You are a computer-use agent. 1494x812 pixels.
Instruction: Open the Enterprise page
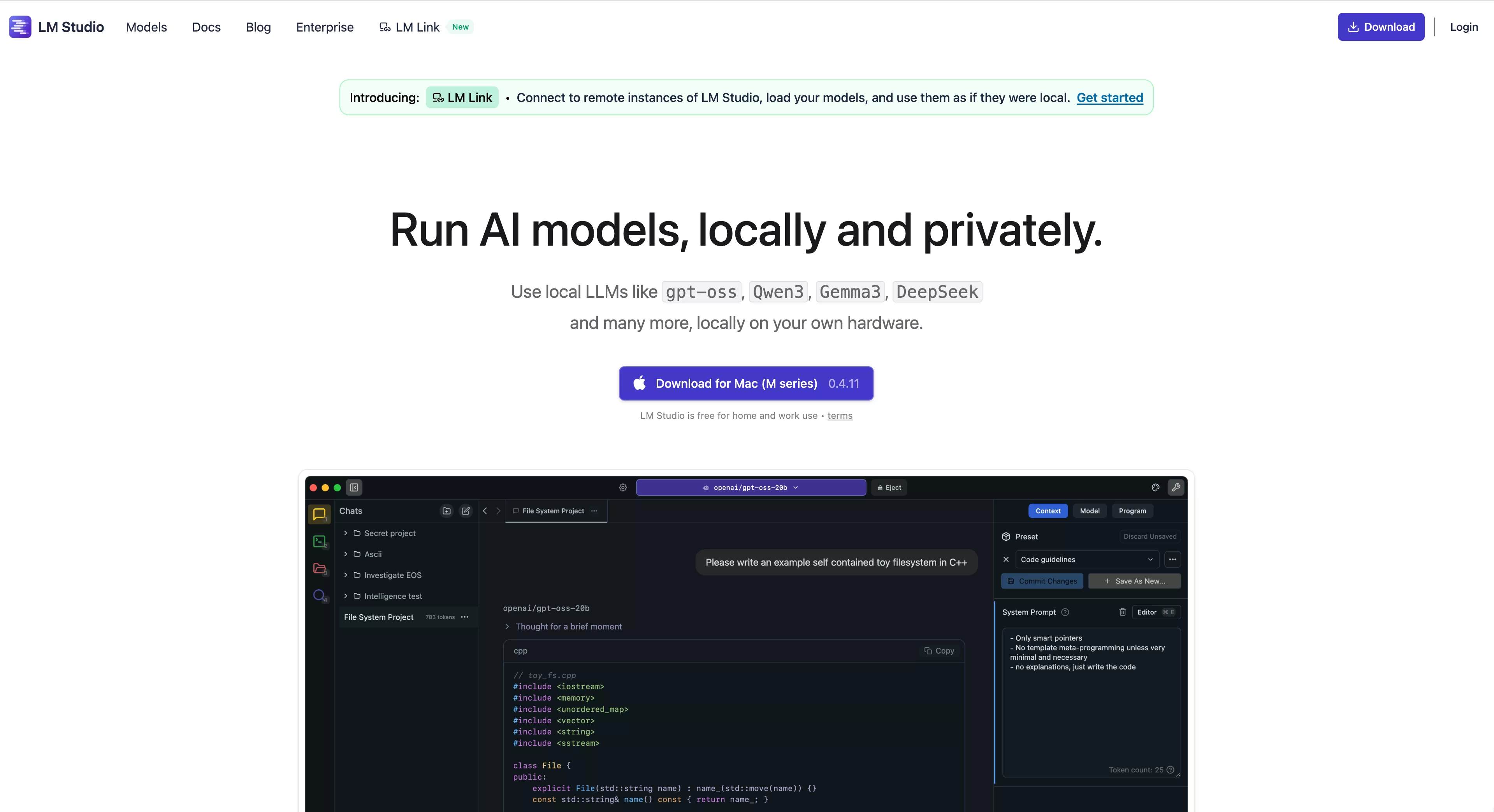point(325,27)
